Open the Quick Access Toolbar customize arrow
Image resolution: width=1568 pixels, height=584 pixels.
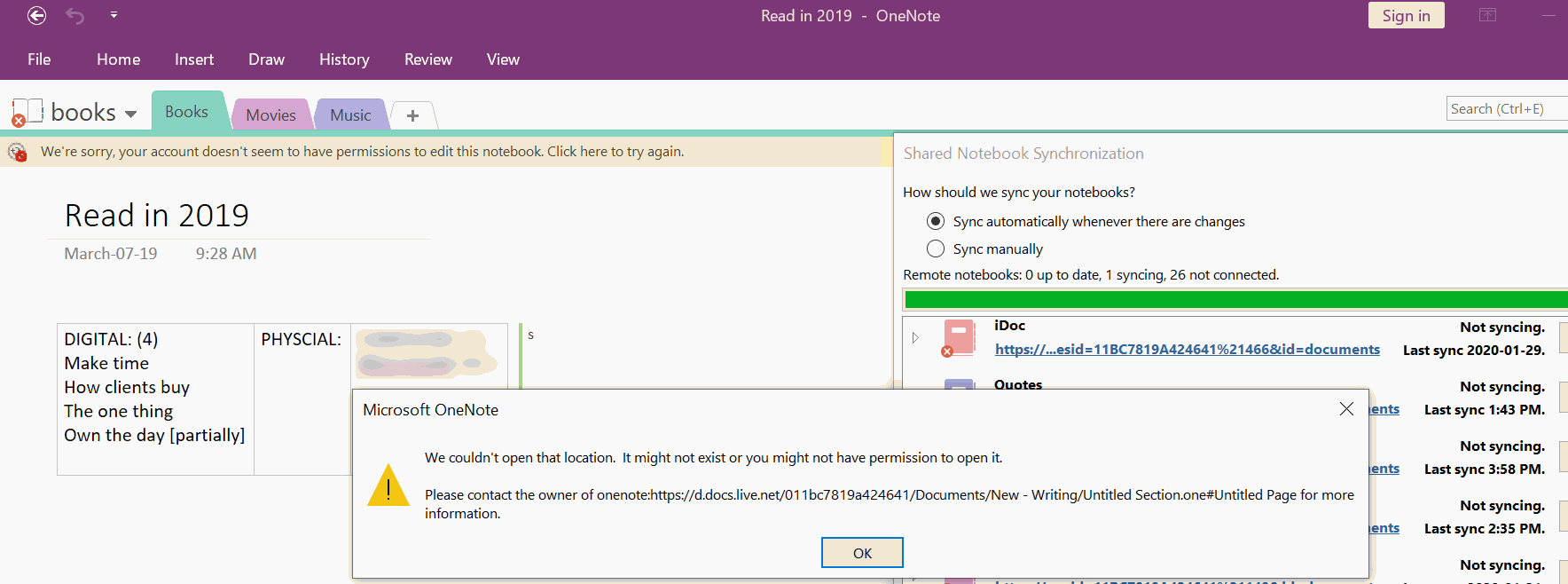[114, 15]
